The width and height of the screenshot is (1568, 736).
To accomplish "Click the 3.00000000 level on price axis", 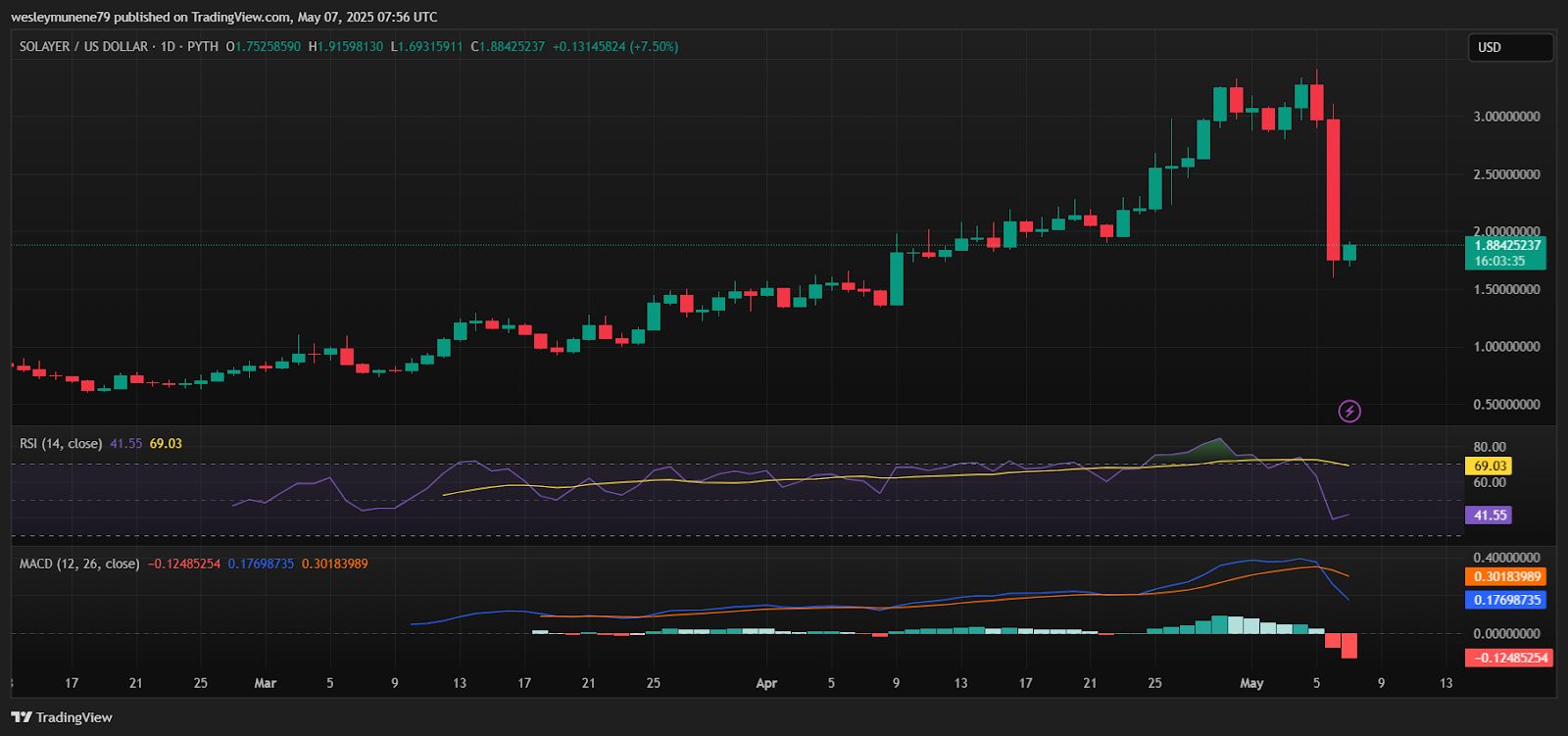I will click(x=1506, y=117).
